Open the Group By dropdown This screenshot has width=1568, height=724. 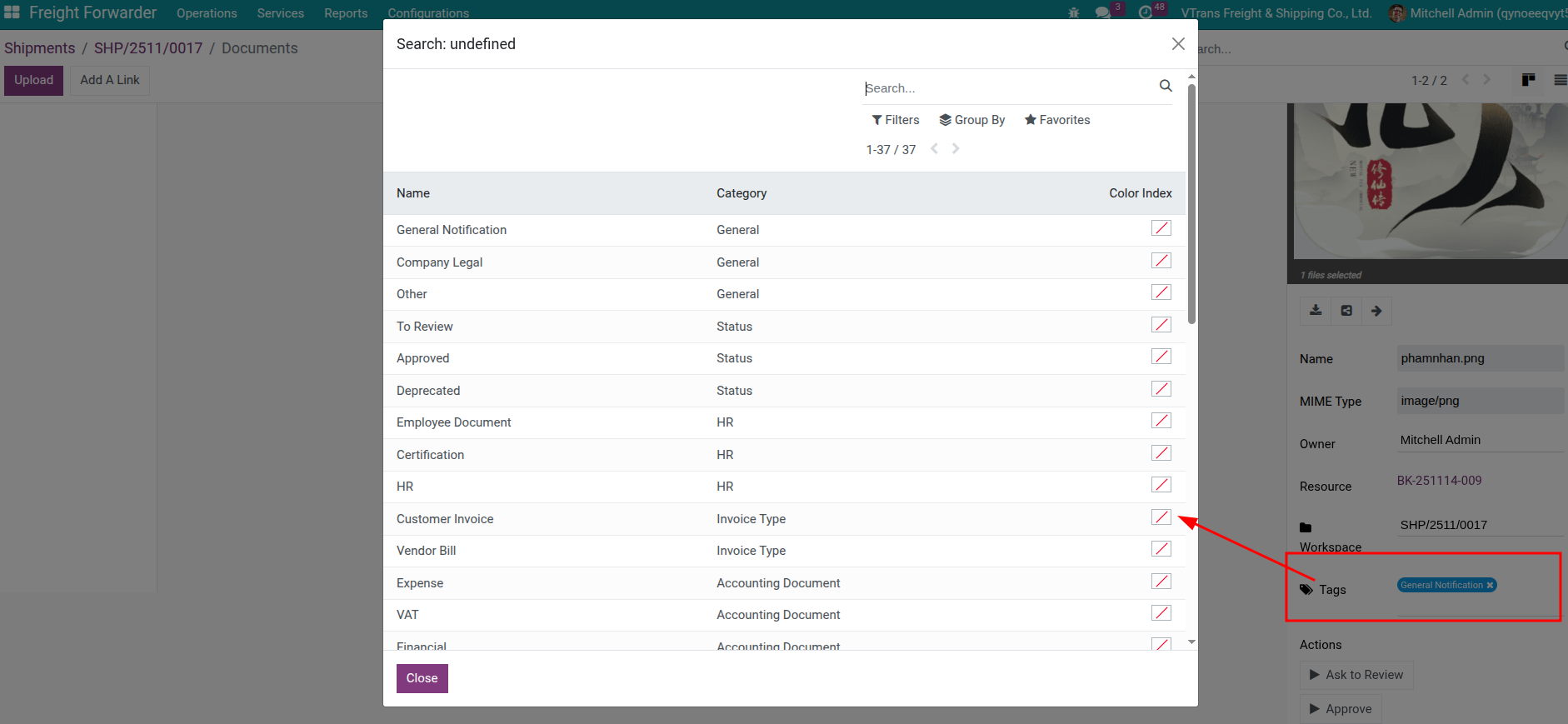click(x=971, y=120)
